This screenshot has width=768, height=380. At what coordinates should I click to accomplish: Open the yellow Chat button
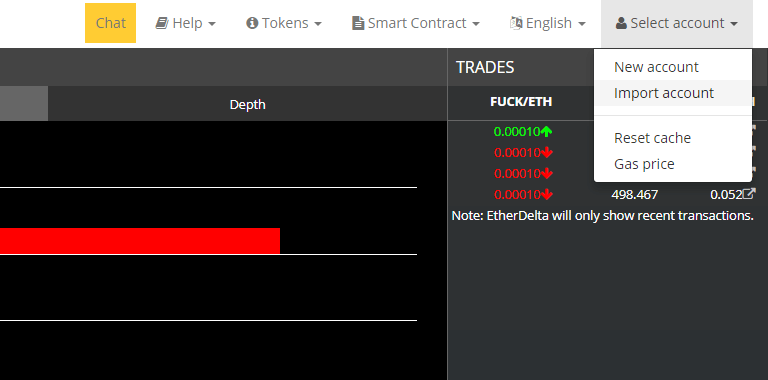[111, 23]
